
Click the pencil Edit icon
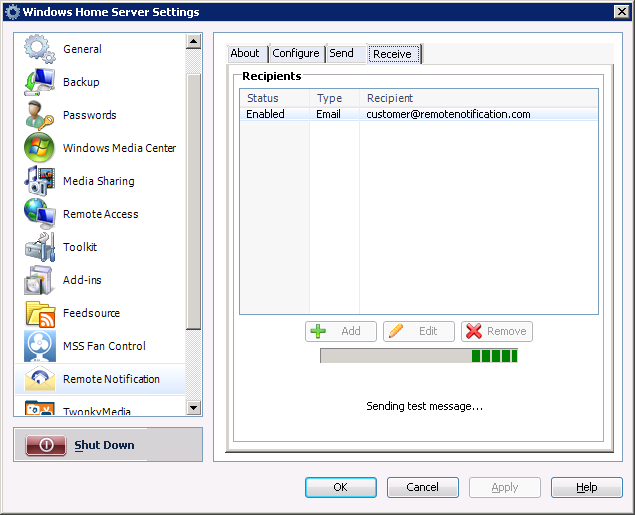point(396,331)
